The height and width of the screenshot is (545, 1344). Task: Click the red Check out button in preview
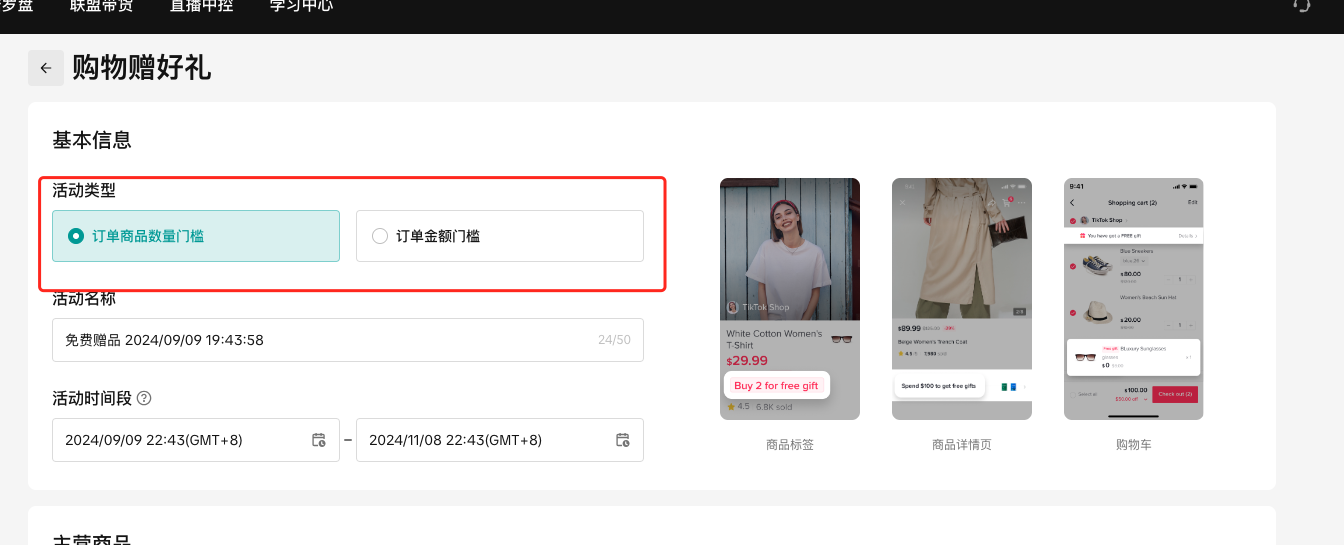click(1175, 394)
